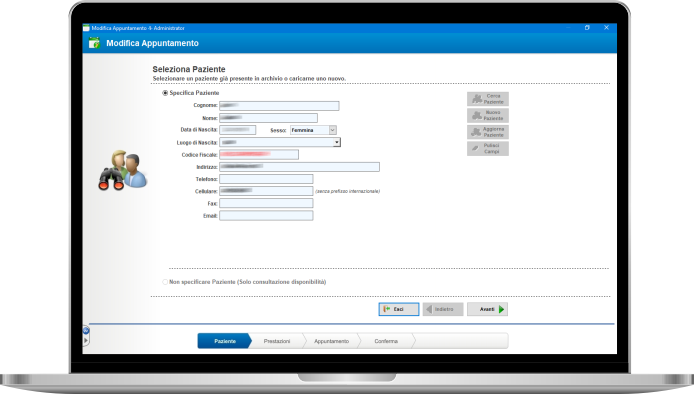Expand the Luogo di Nascita combo box
694x394 pixels.
(x=337, y=142)
